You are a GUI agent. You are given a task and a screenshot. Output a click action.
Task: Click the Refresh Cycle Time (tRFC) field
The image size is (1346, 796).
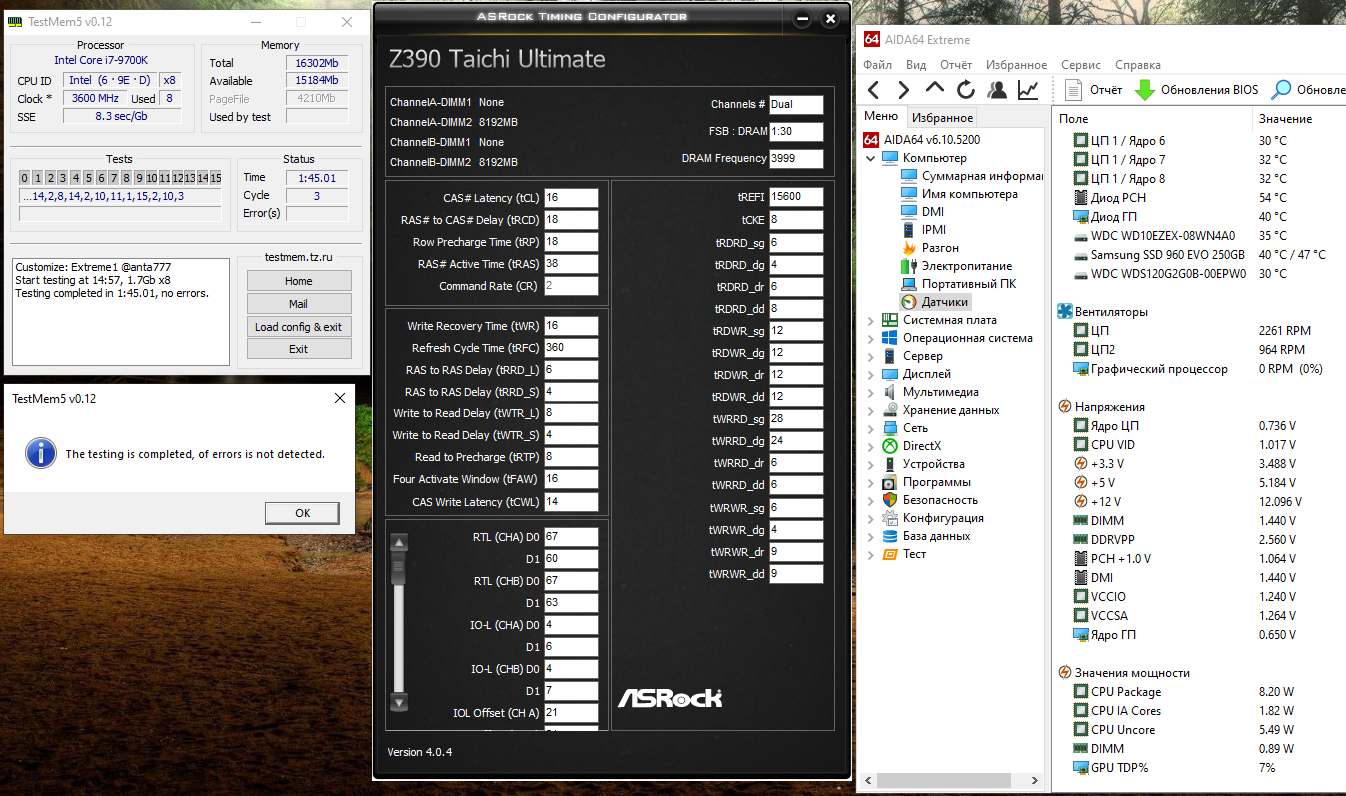571,348
